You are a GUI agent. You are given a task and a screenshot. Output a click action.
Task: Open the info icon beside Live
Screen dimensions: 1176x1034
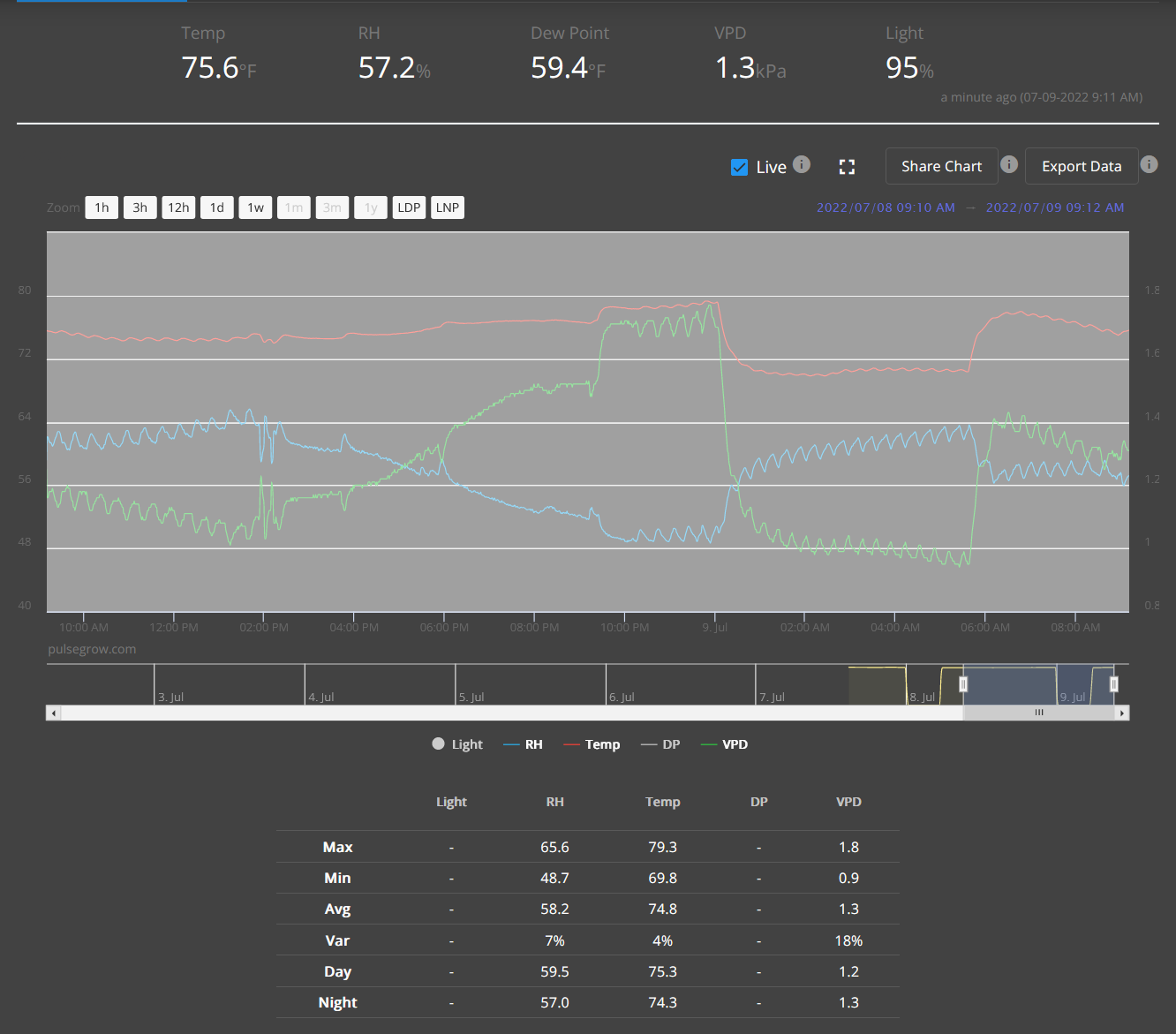point(802,164)
